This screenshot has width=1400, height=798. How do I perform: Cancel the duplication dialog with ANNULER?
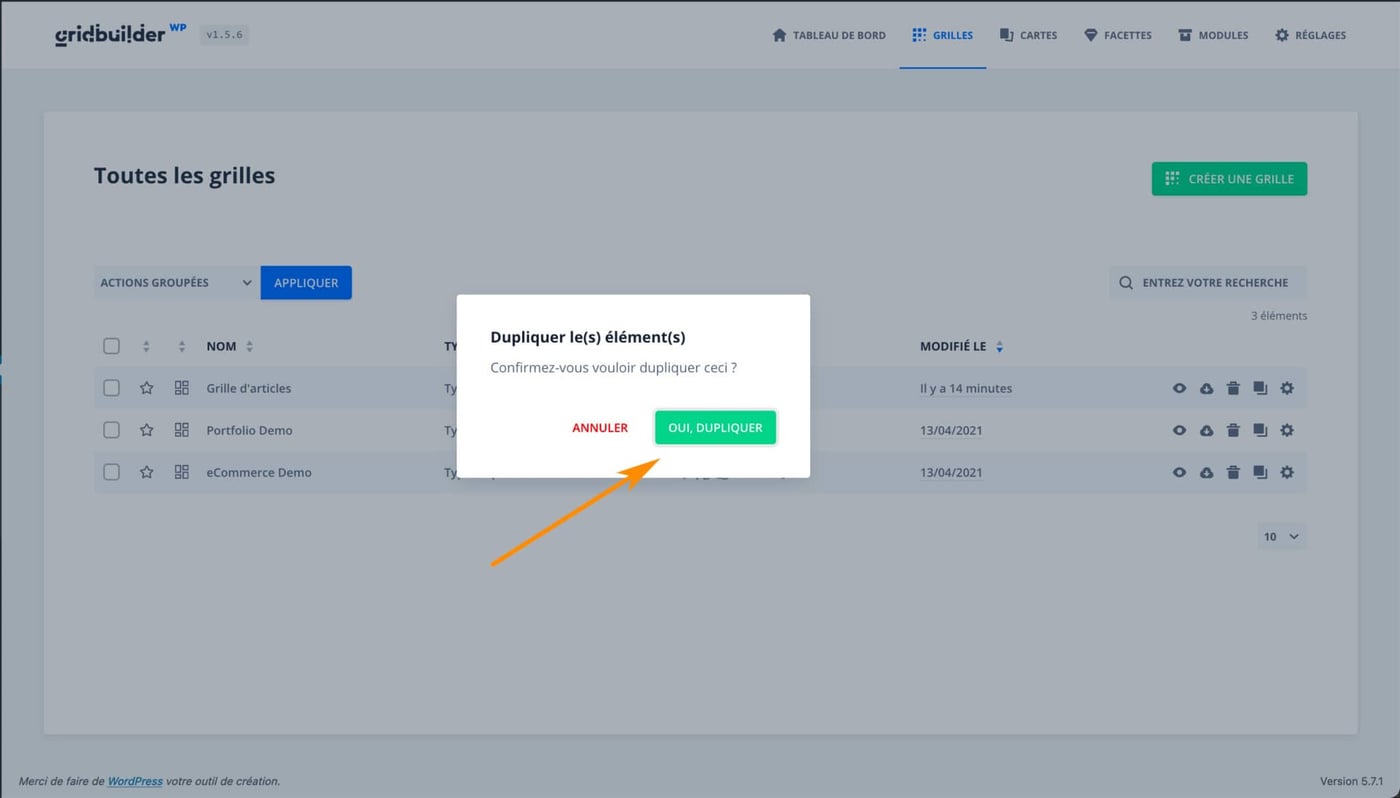[x=599, y=427]
